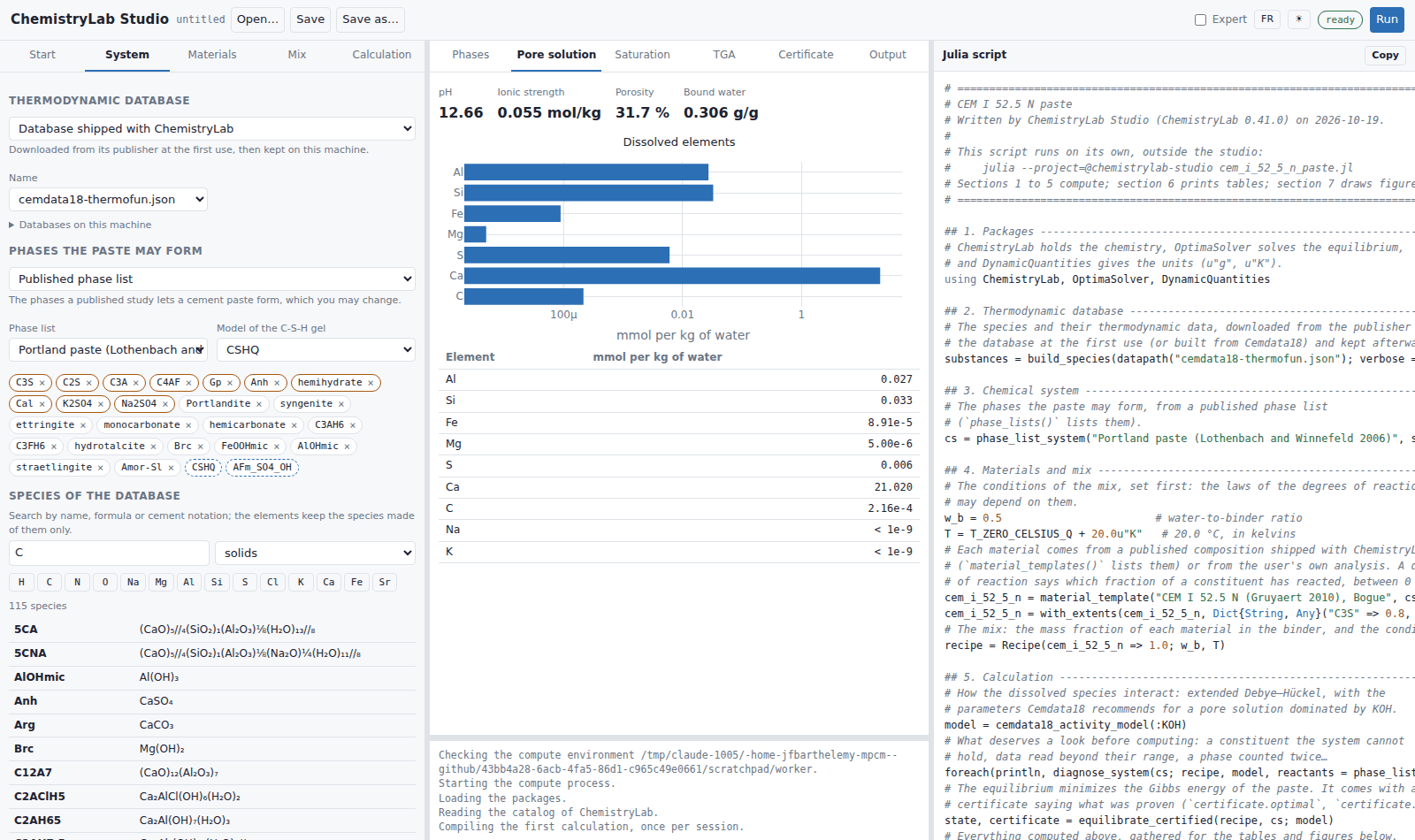Remove the K2SO4 chip using its ×
Image resolution: width=1415 pixels, height=840 pixels.
[x=101, y=404]
